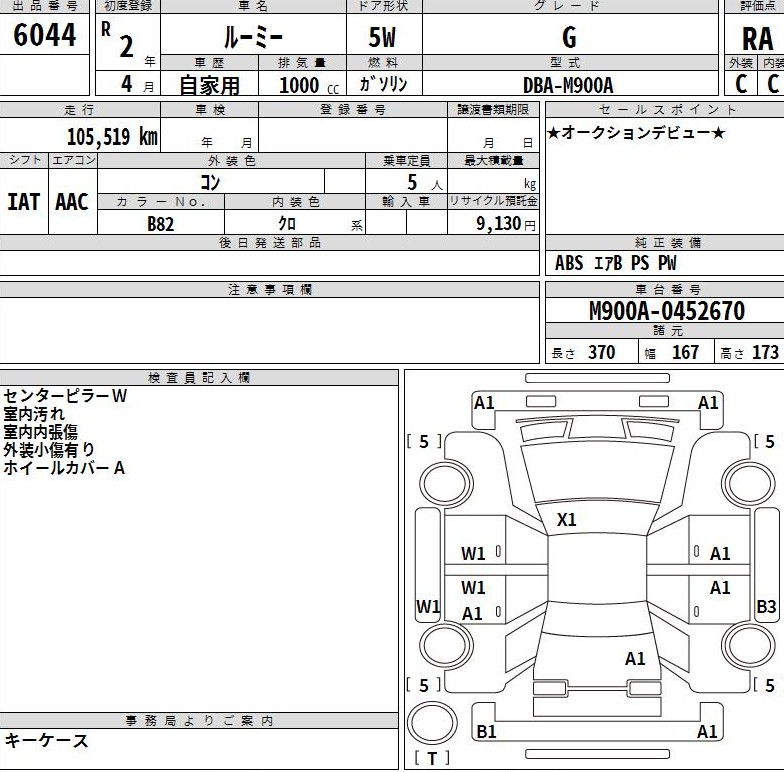784x772 pixels.
Task: Select the 排気量 header label
Action: (302, 63)
